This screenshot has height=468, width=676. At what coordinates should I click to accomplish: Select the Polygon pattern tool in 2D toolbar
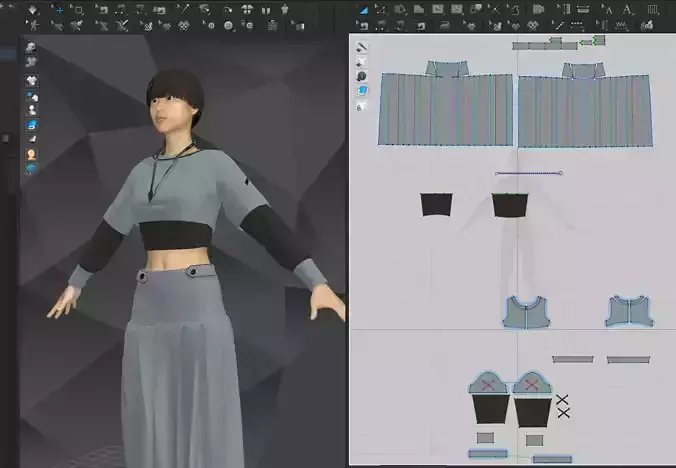(401, 9)
